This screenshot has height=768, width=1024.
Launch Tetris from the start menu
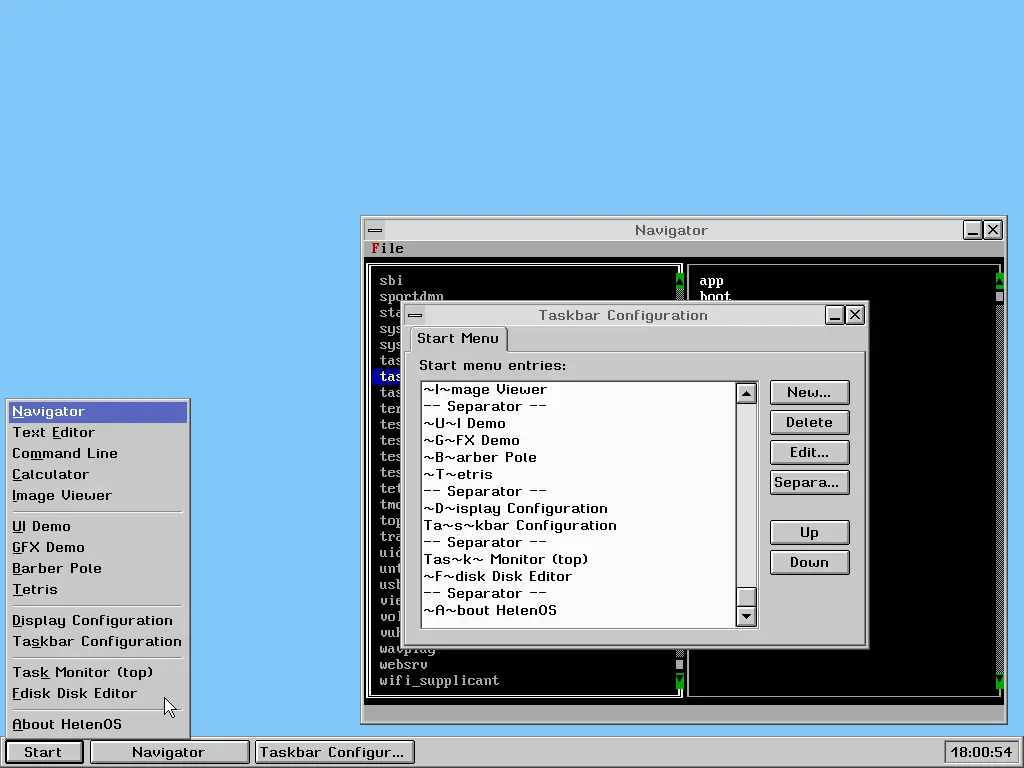pos(35,589)
